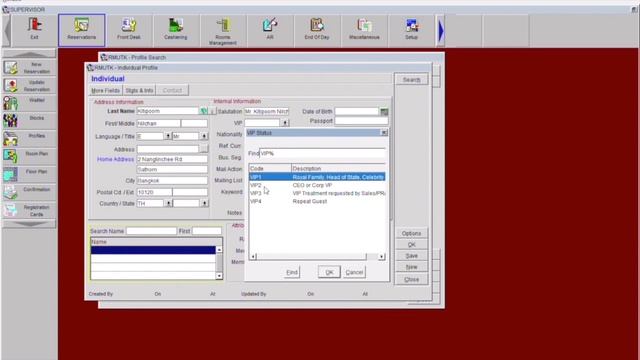640x360 pixels.
Task: Click the City field containing Bangkok
Action: click(172, 180)
